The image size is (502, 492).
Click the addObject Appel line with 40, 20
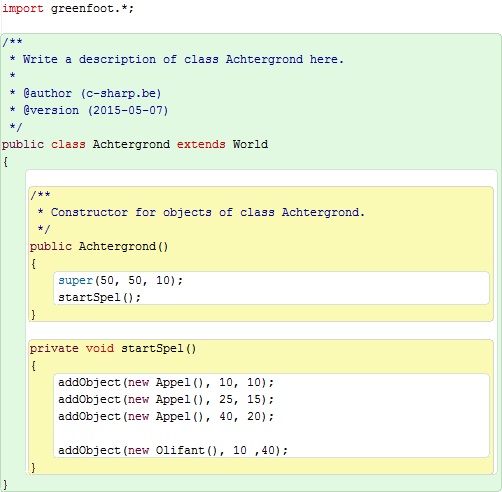tap(166, 416)
